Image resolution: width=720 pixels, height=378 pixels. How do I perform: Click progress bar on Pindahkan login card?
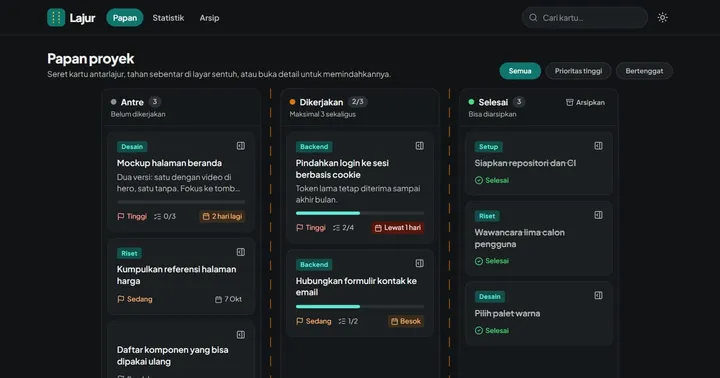(x=360, y=213)
